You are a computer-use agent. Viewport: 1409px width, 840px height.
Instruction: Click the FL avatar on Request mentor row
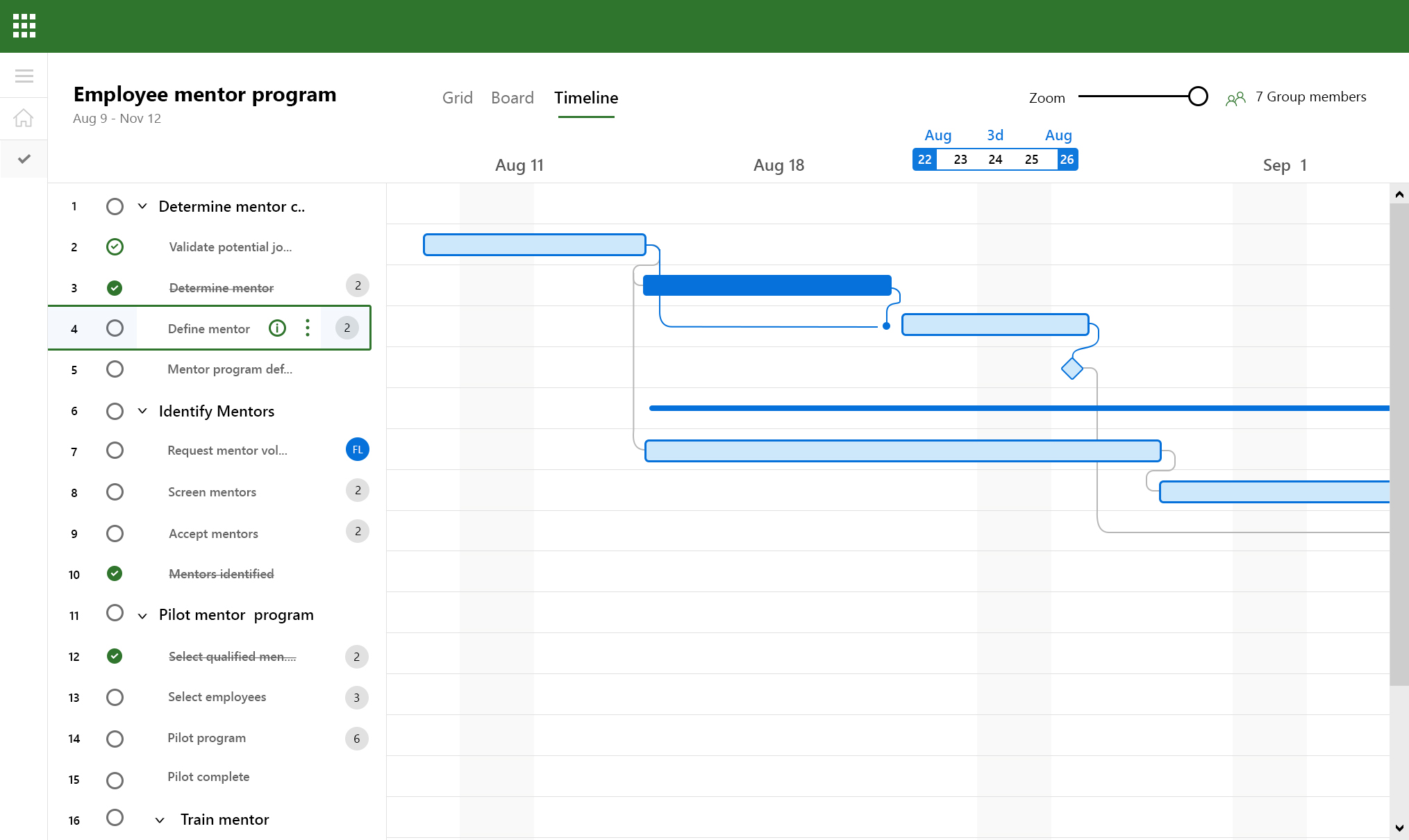tap(357, 449)
